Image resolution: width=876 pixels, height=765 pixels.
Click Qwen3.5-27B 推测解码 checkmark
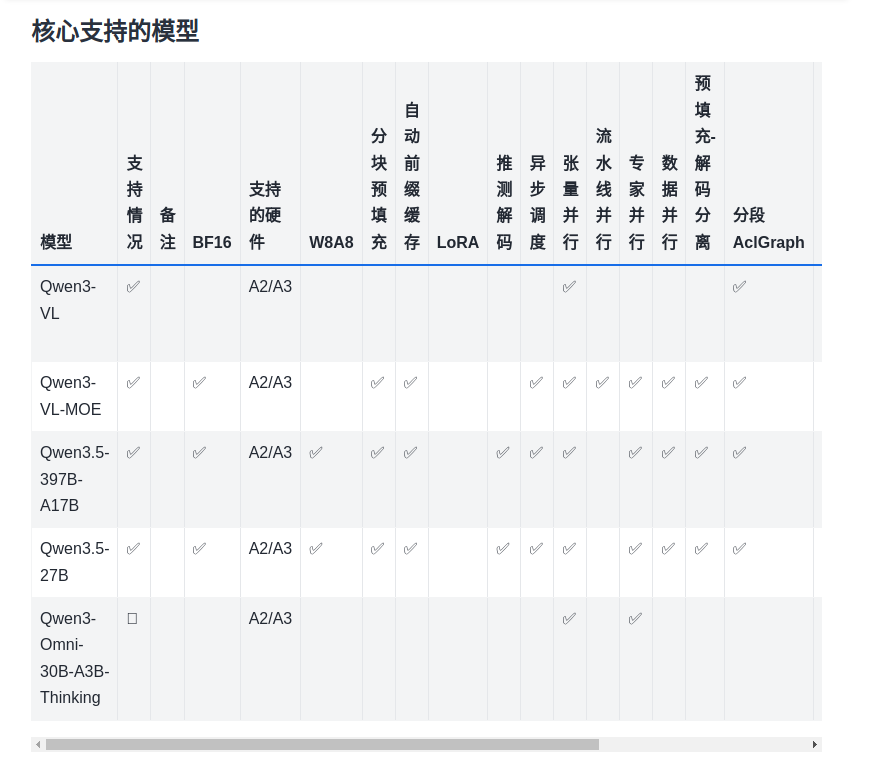click(x=502, y=549)
